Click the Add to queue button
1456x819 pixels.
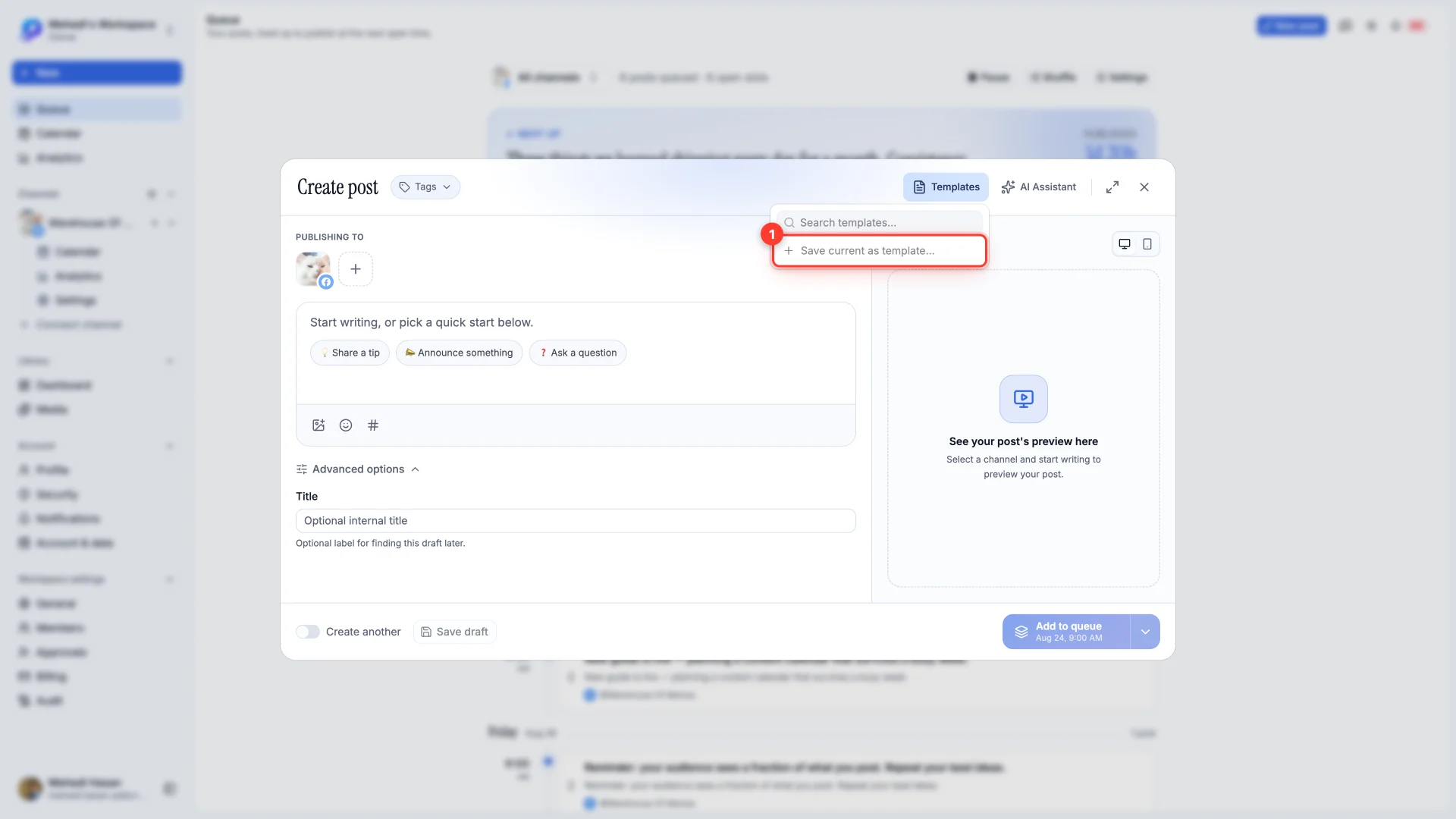1066,632
